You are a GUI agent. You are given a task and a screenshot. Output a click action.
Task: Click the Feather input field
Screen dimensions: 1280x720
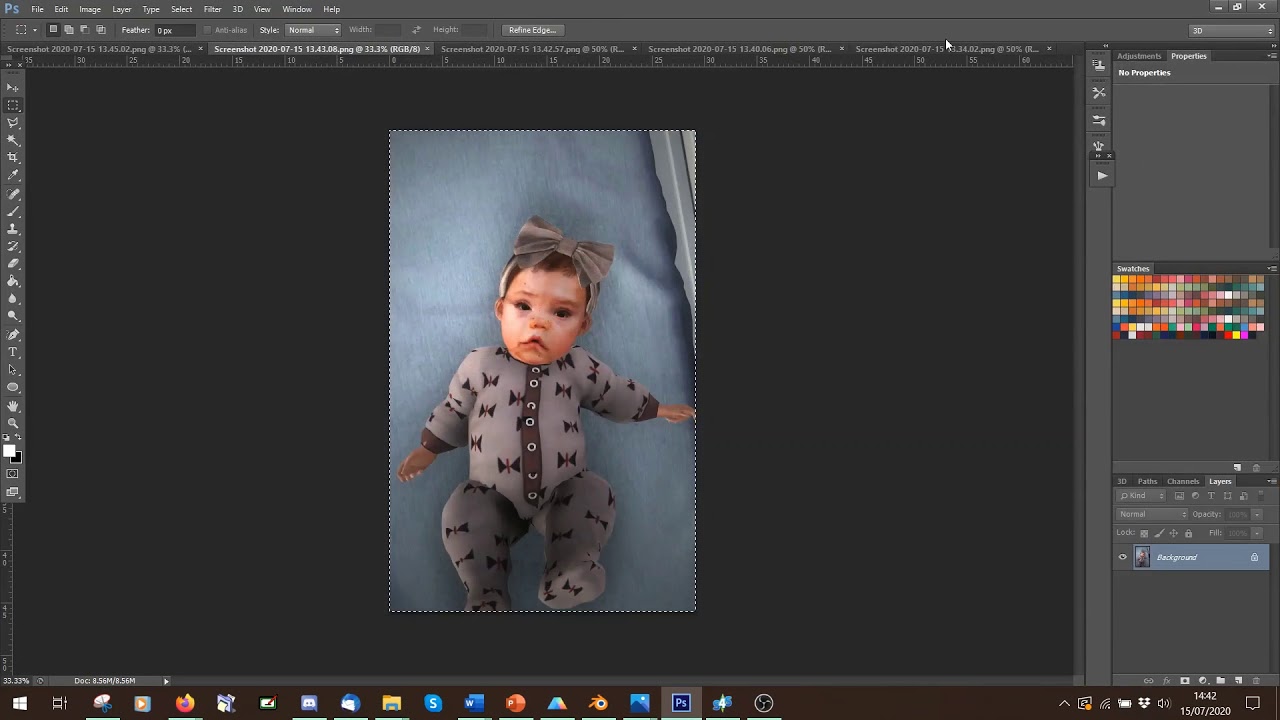point(176,30)
